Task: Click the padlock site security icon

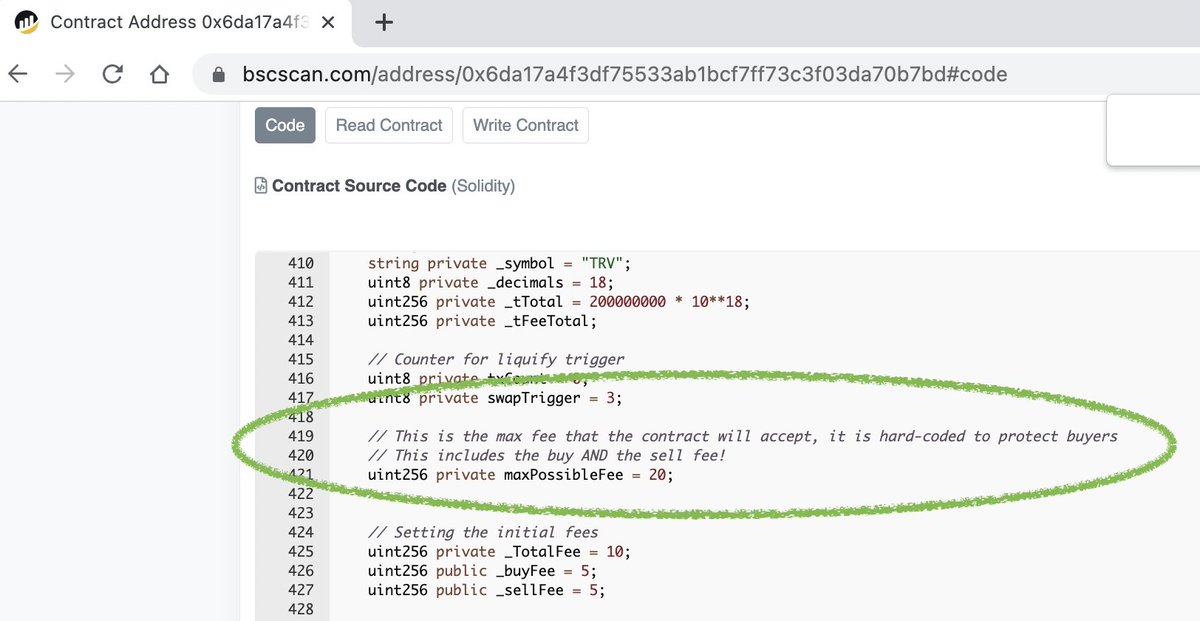Action: coord(219,75)
